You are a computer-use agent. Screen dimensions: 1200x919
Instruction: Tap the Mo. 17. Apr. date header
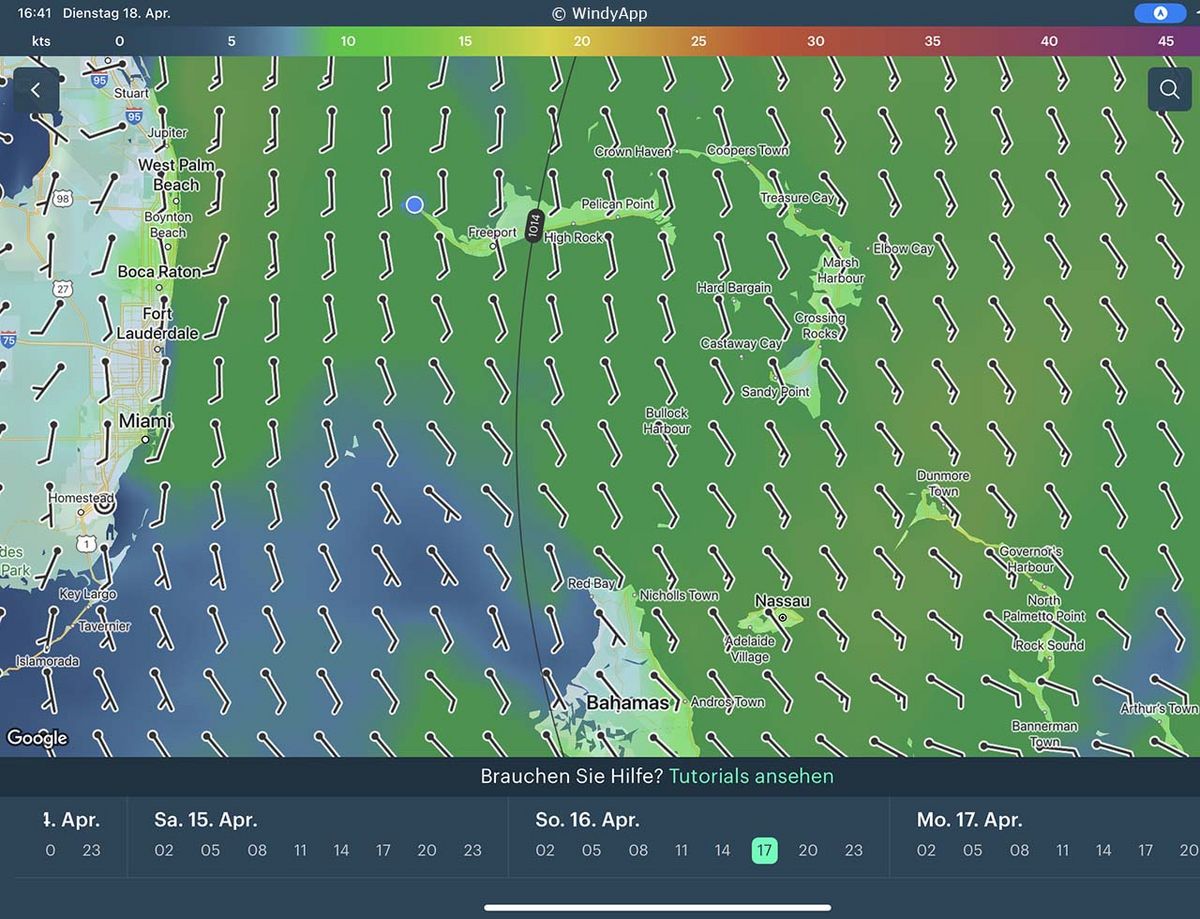[969, 820]
